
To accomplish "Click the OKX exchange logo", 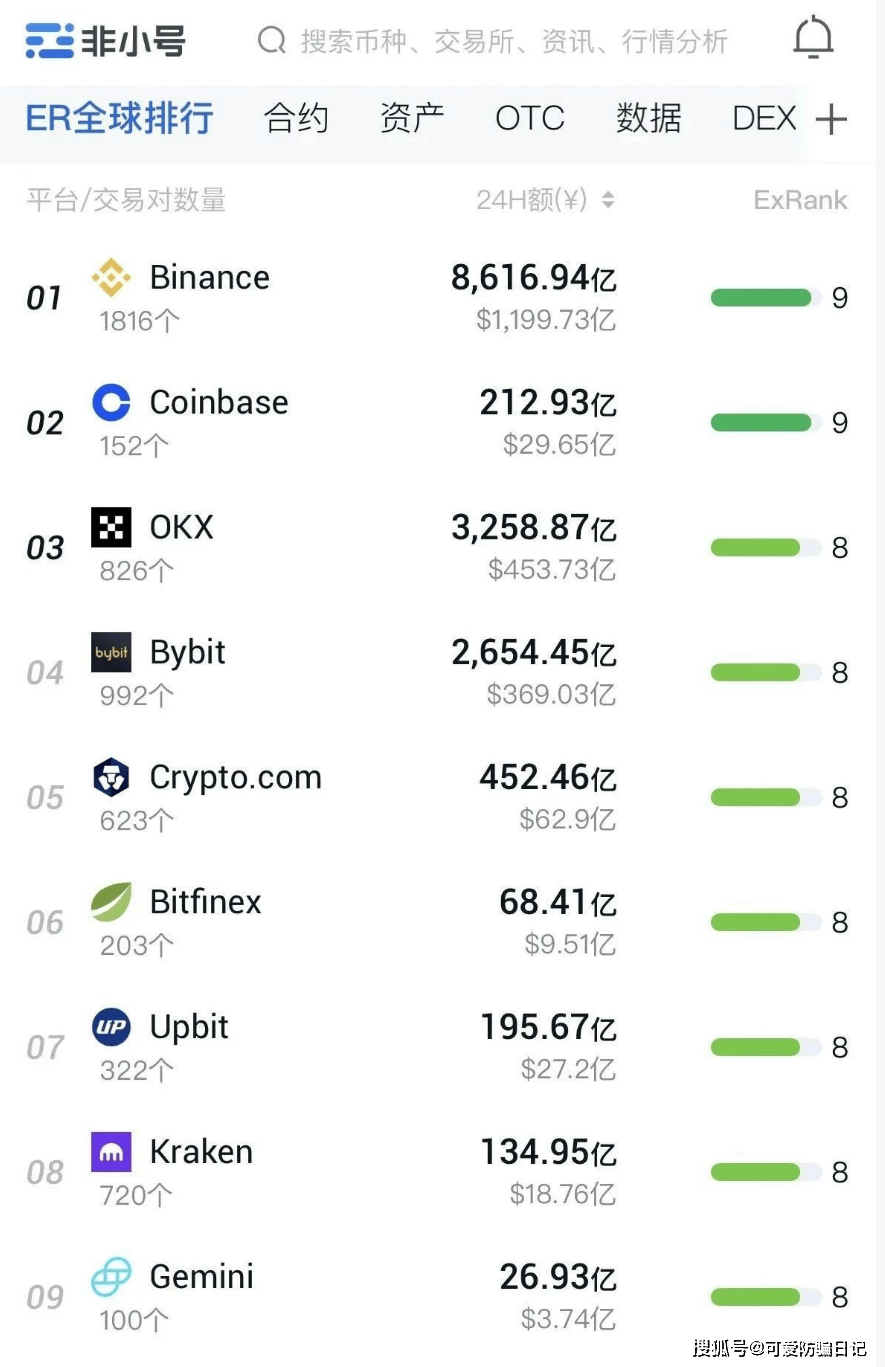I will pos(111,528).
